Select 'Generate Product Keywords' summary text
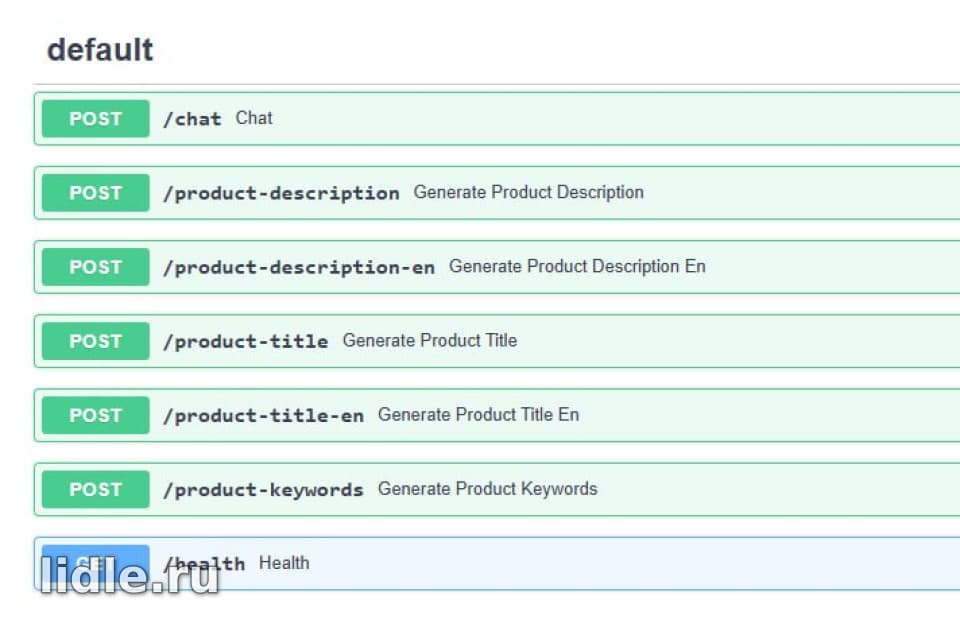The height and width of the screenshot is (631, 960). (x=487, y=488)
